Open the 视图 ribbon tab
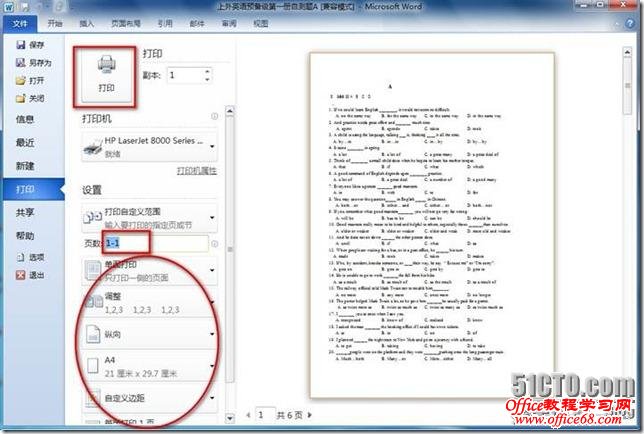Image resolution: width=644 pixels, height=434 pixels. tap(261, 23)
